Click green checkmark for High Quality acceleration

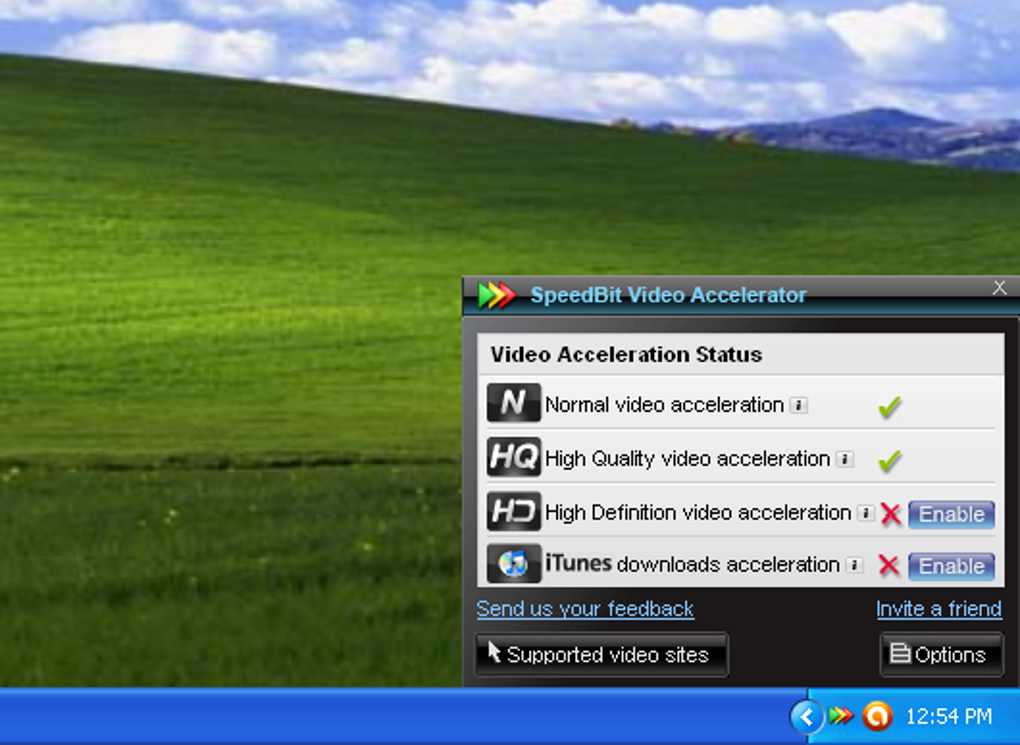[x=889, y=461]
